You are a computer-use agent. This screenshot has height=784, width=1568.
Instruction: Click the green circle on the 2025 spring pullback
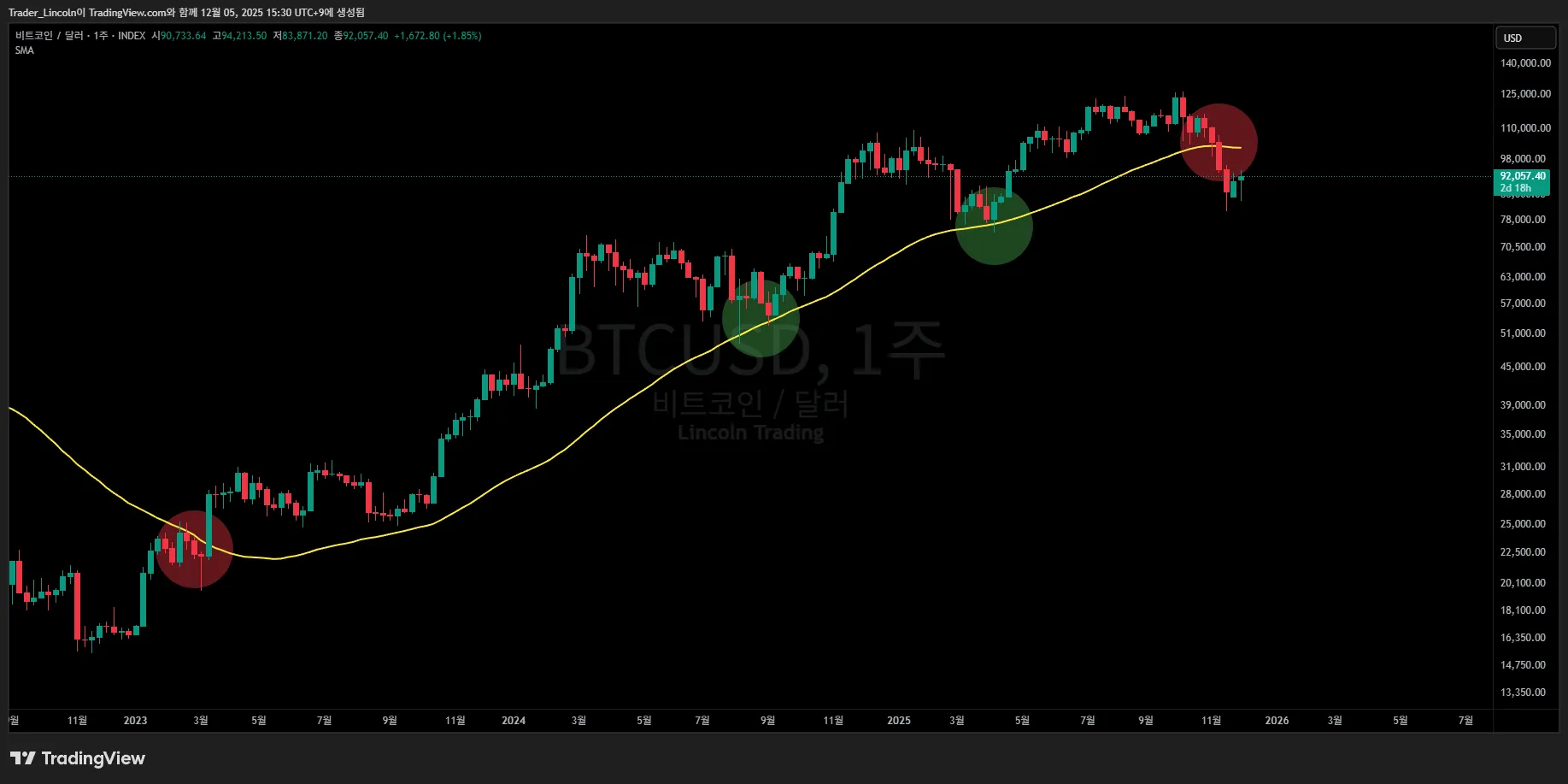pyautogui.click(x=994, y=227)
